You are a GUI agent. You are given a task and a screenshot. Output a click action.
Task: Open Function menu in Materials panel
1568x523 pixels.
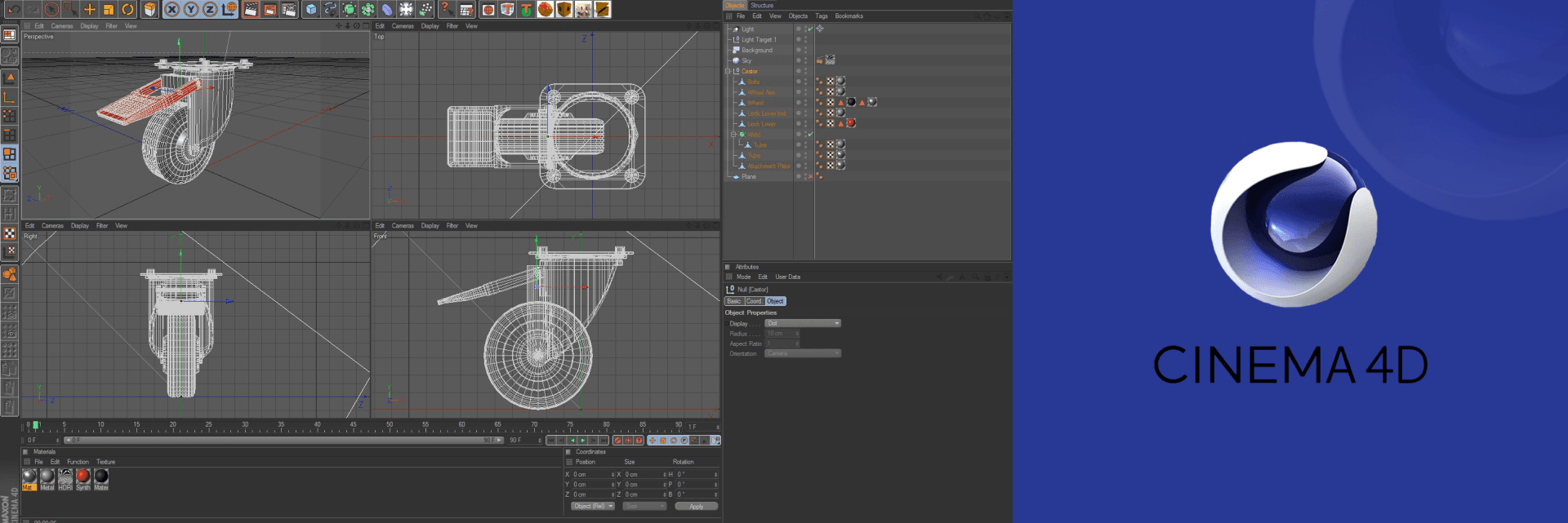point(78,463)
